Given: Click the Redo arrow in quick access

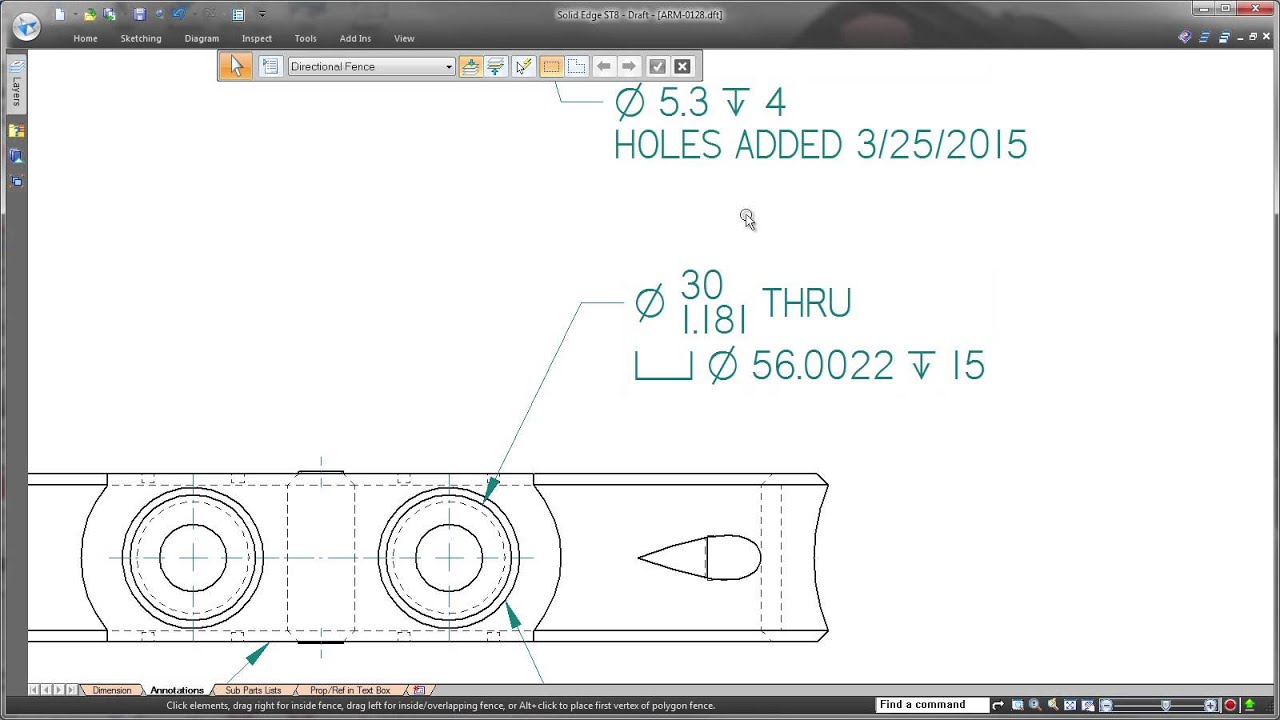Looking at the screenshot, I should [x=210, y=14].
